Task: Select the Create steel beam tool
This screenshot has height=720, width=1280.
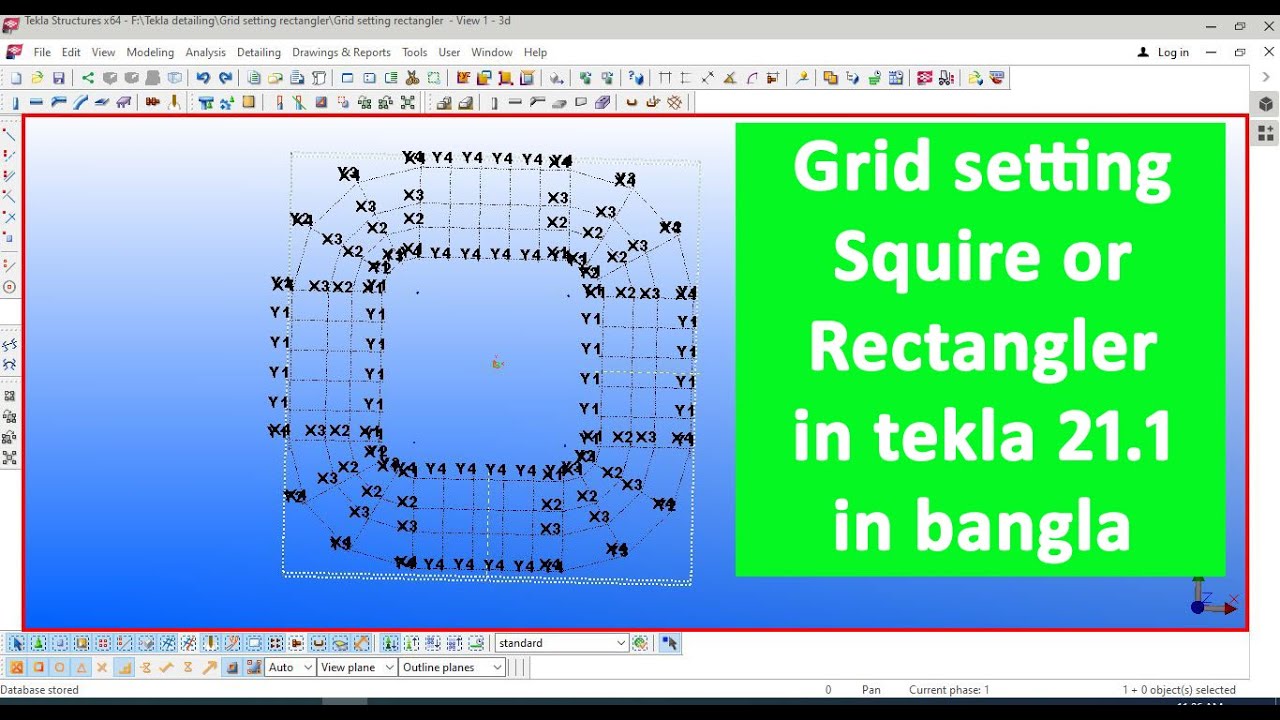Action: pyautogui.click(x=36, y=102)
